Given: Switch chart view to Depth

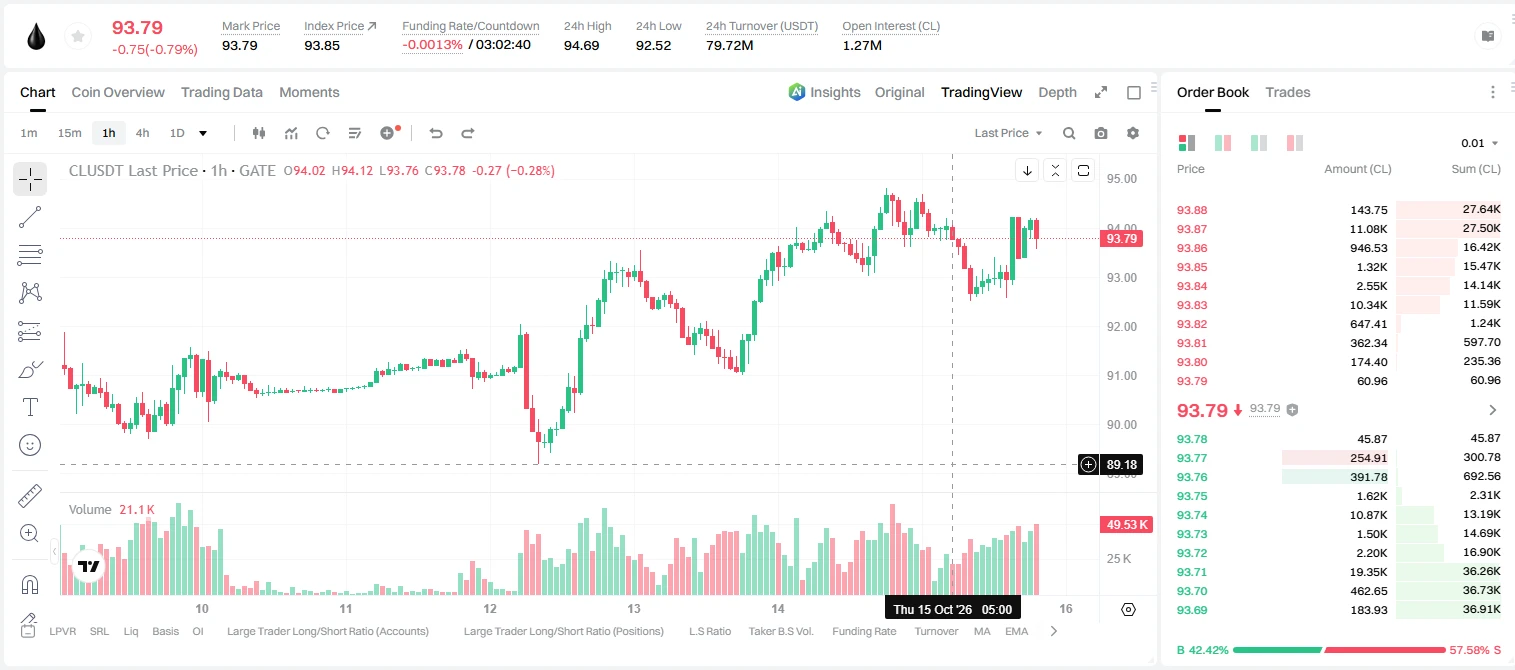Looking at the screenshot, I should [x=1057, y=92].
